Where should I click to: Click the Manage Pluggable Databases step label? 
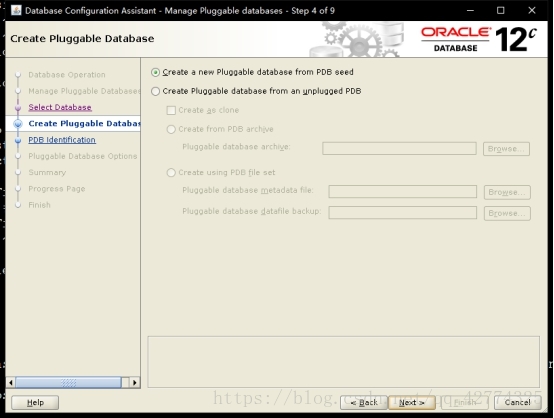(x=84, y=91)
